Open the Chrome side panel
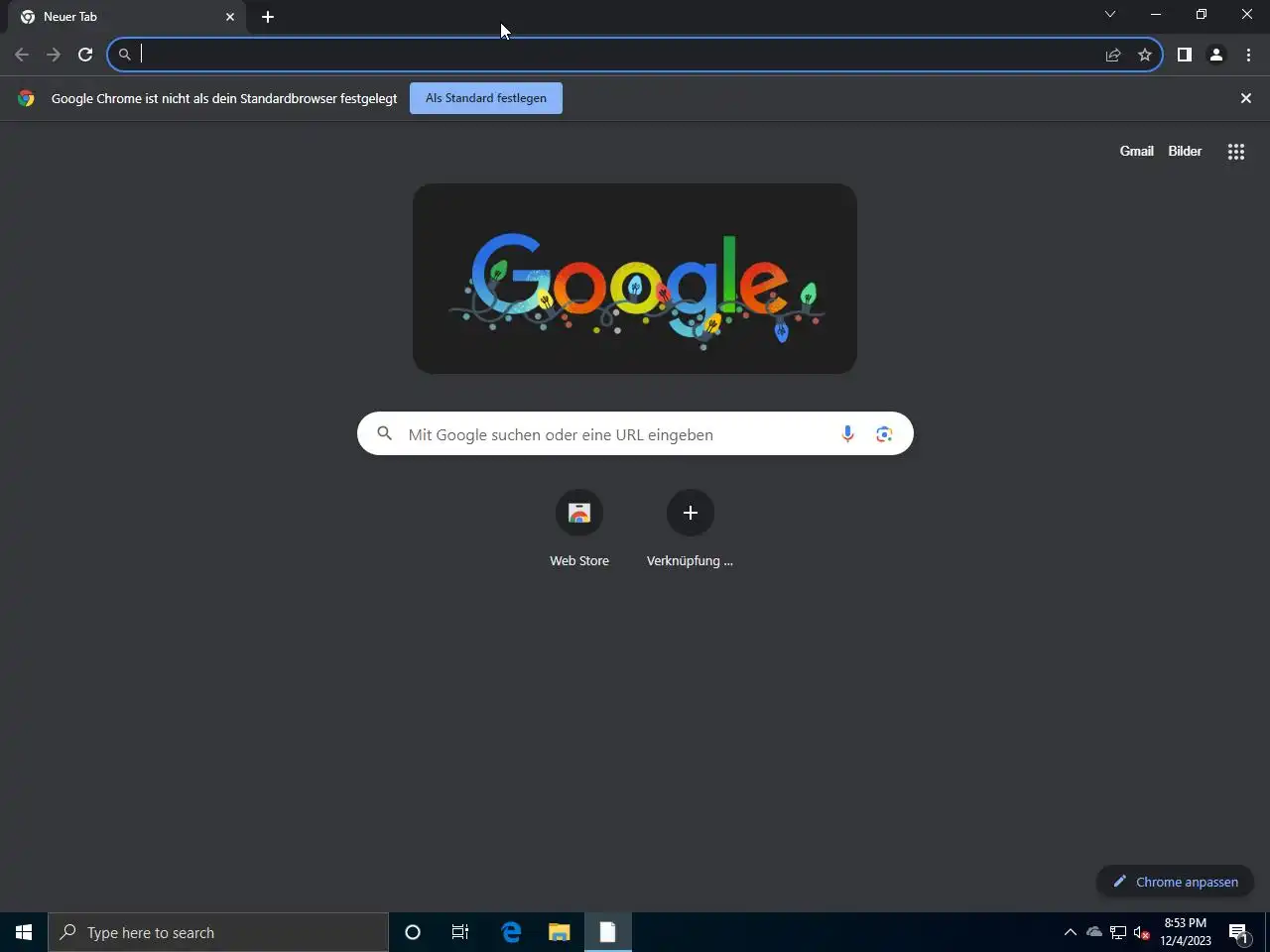 (x=1185, y=55)
